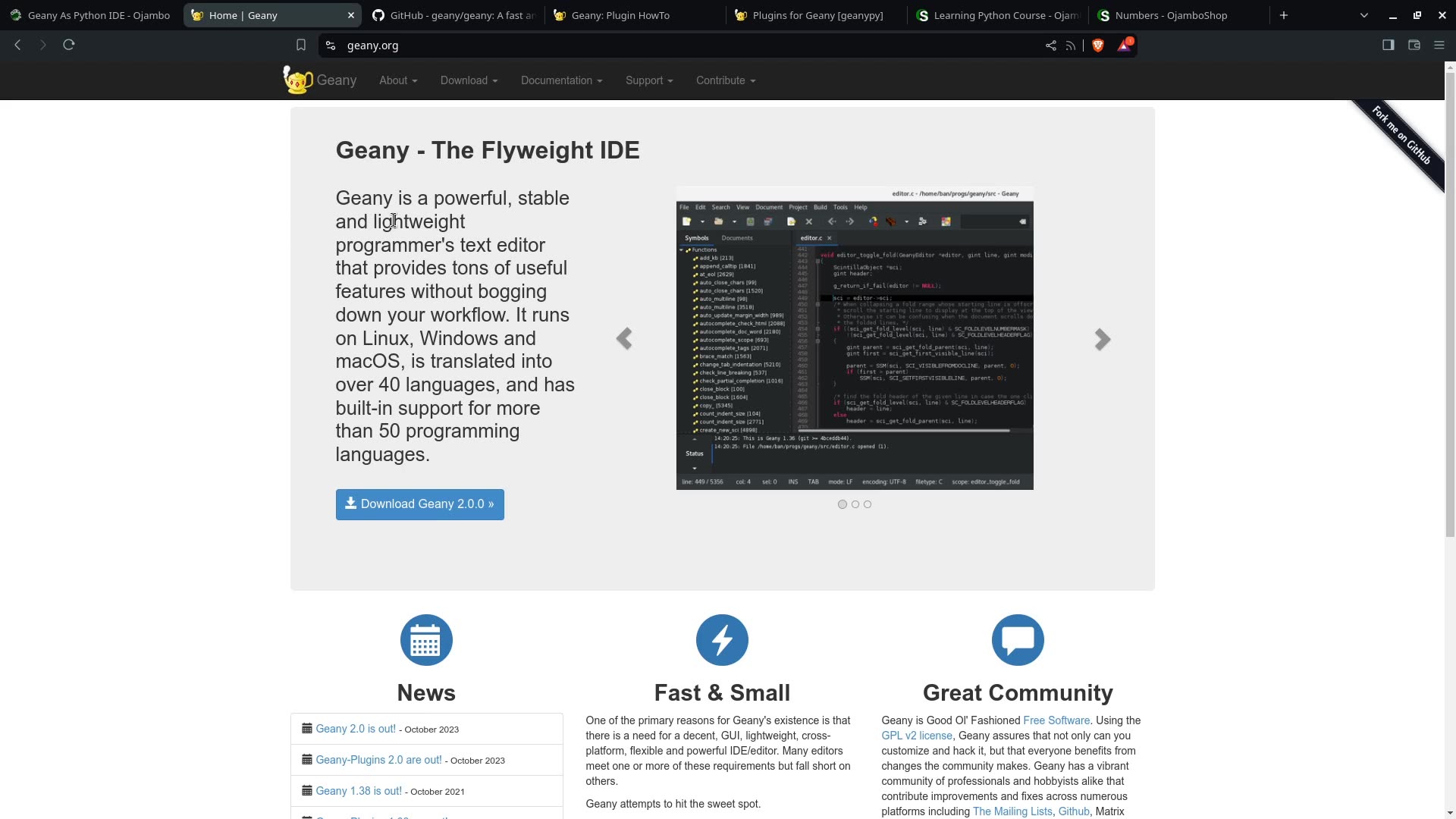Click the Geany monkey logo in the navbar

[x=297, y=80]
